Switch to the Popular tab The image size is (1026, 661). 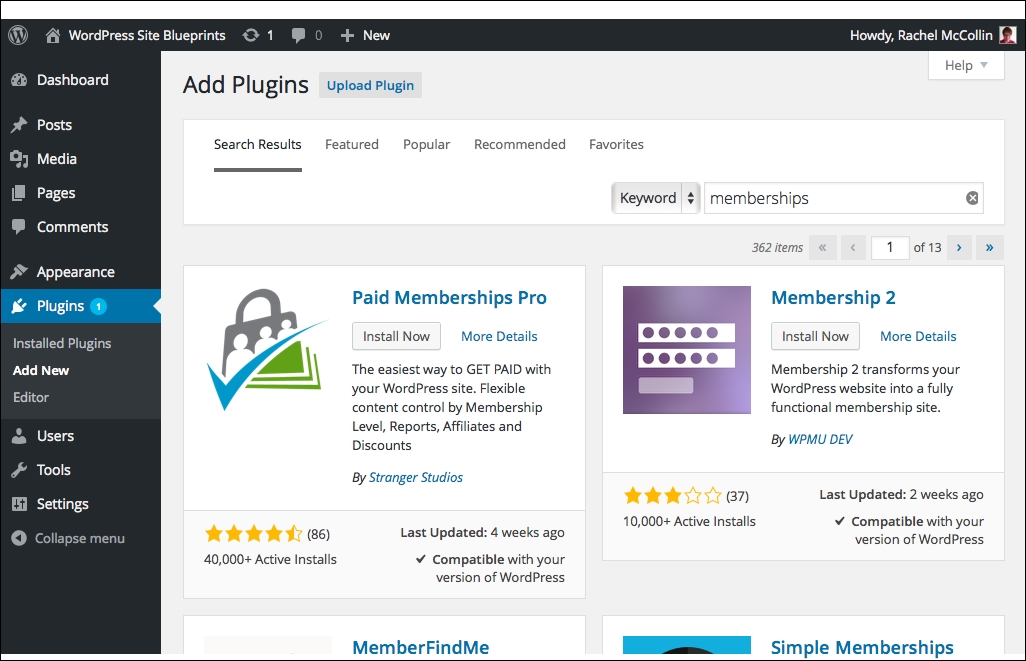click(x=427, y=145)
